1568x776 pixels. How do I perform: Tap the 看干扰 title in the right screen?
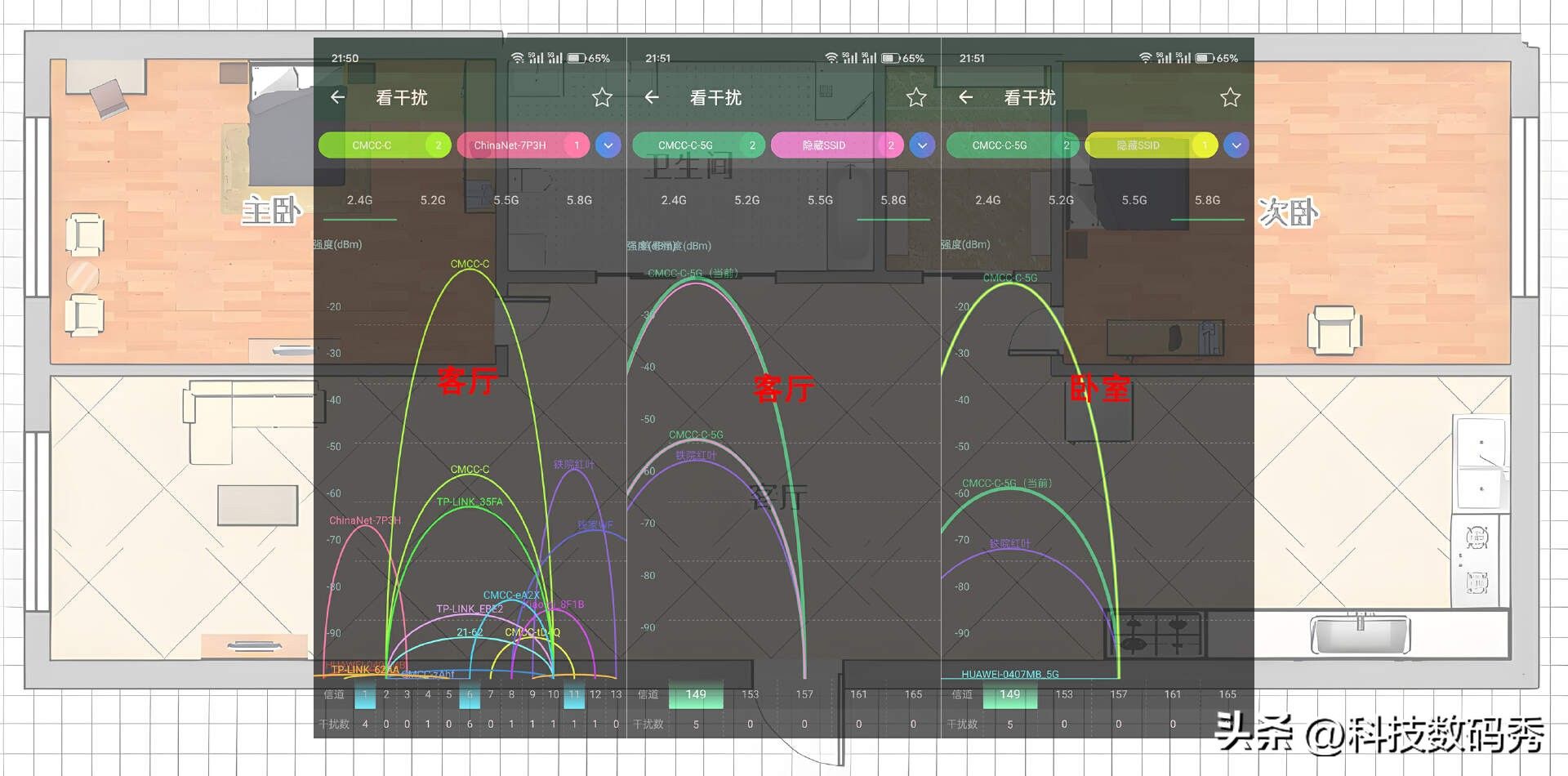click(x=1030, y=98)
